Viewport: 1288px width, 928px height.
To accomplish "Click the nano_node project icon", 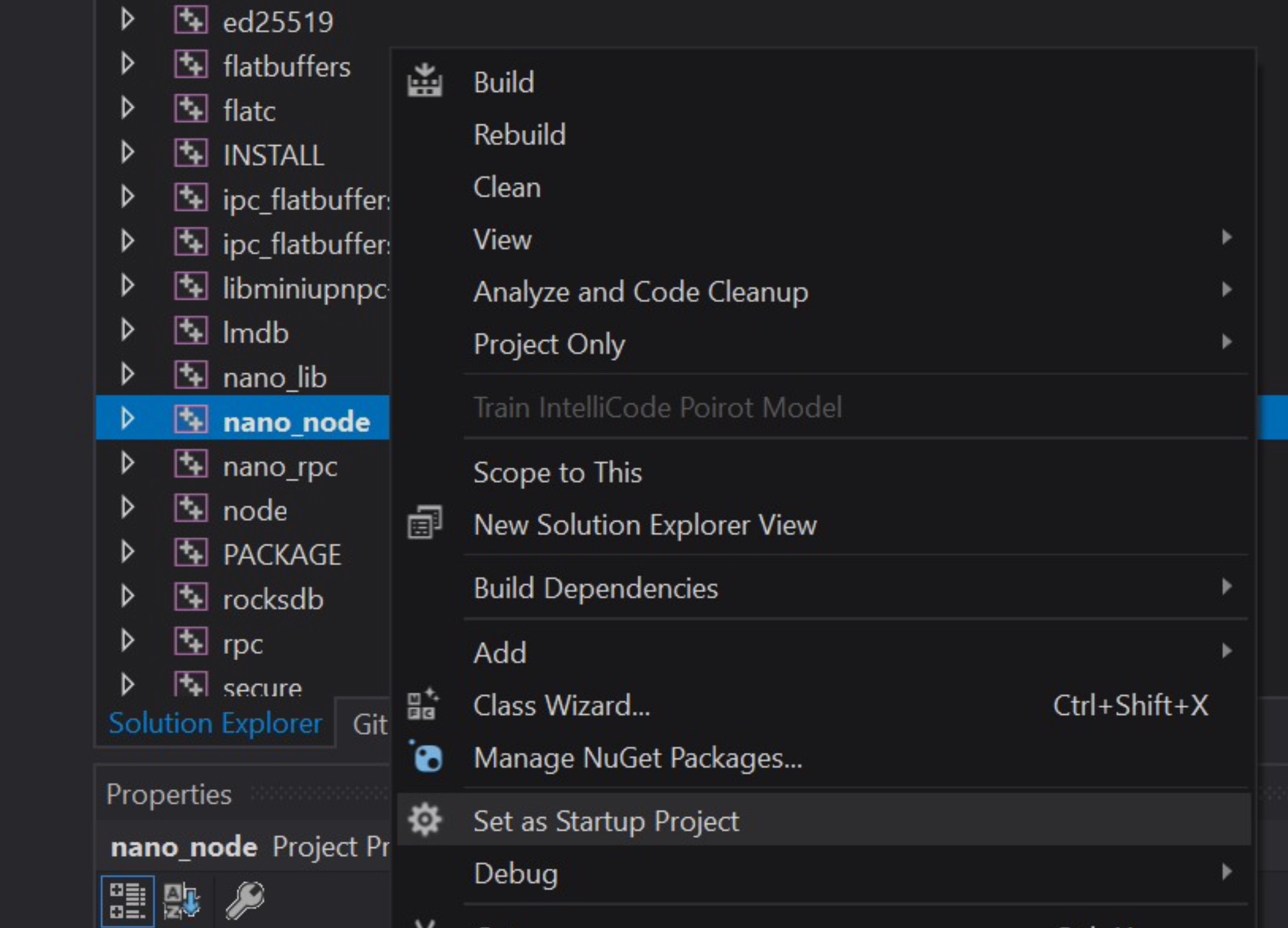I will click(191, 420).
